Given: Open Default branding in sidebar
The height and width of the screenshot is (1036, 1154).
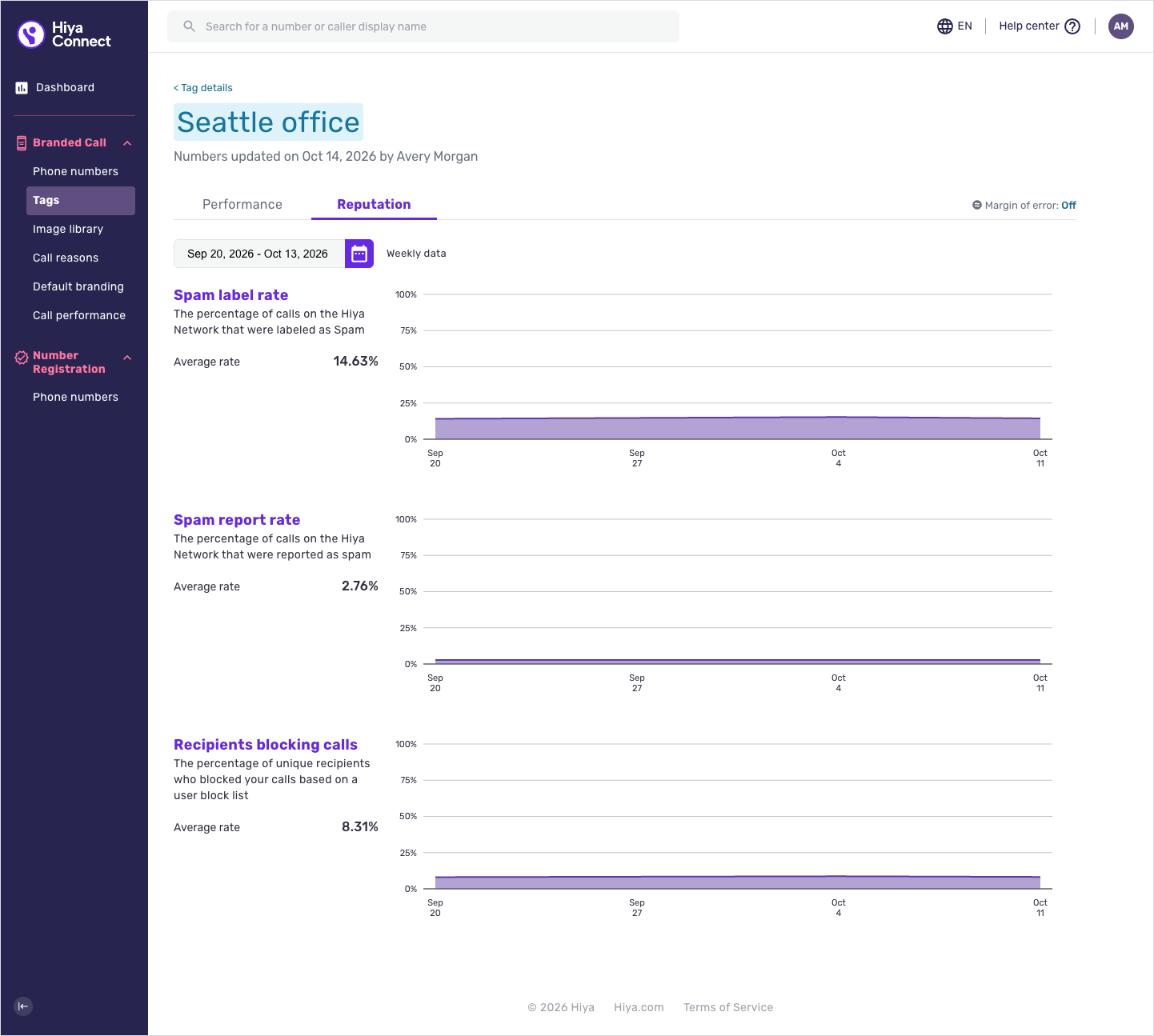Looking at the screenshot, I should pos(78,287).
